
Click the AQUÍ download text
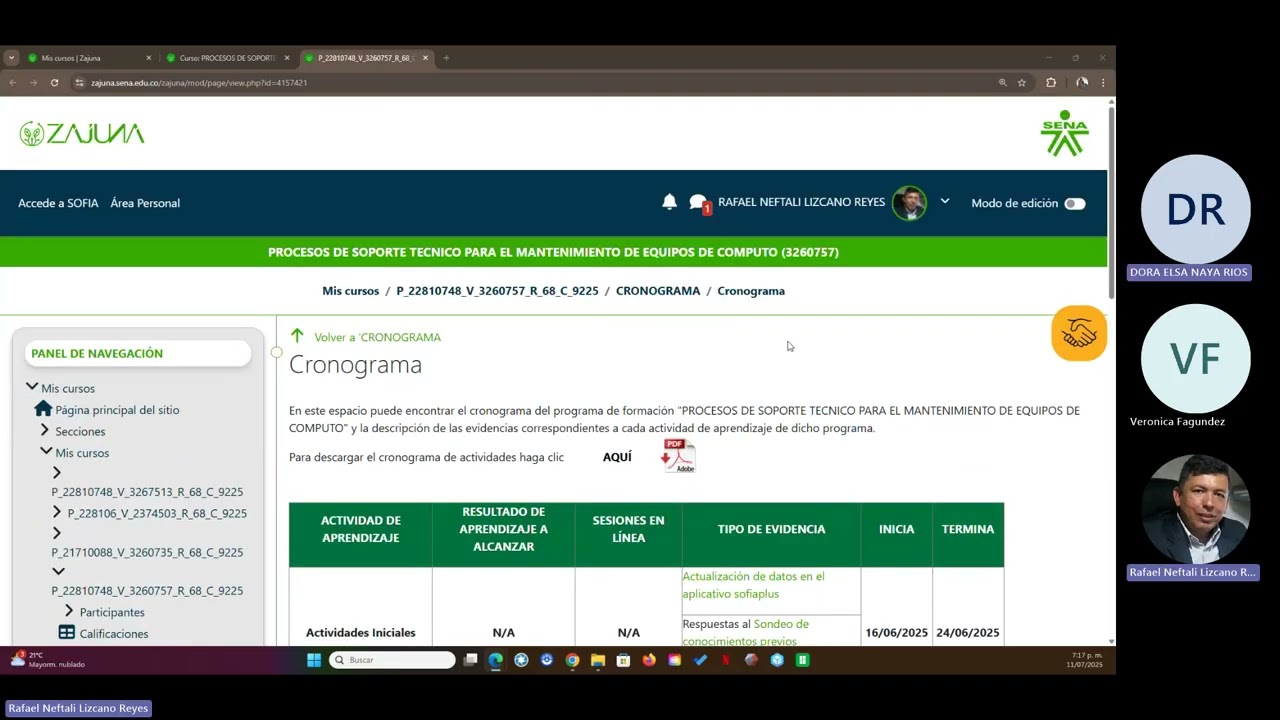click(x=617, y=457)
